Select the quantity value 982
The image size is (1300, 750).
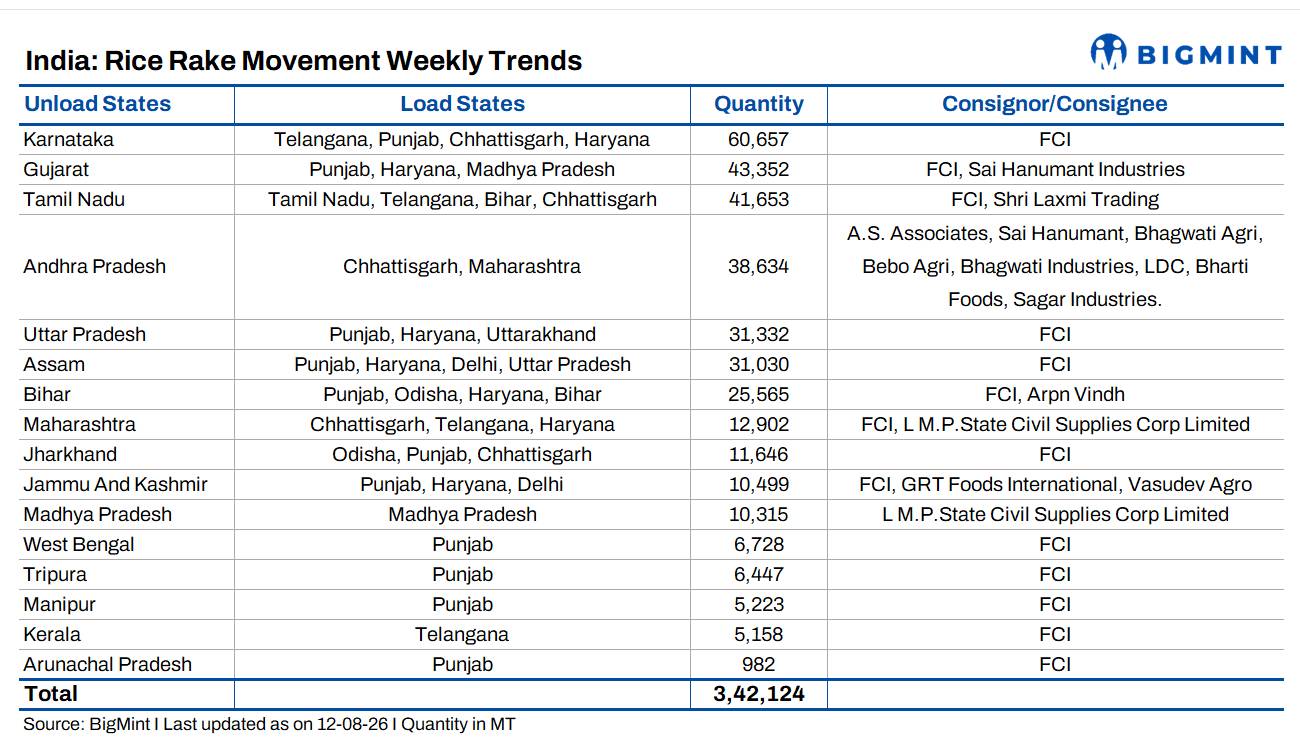pos(759,664)
